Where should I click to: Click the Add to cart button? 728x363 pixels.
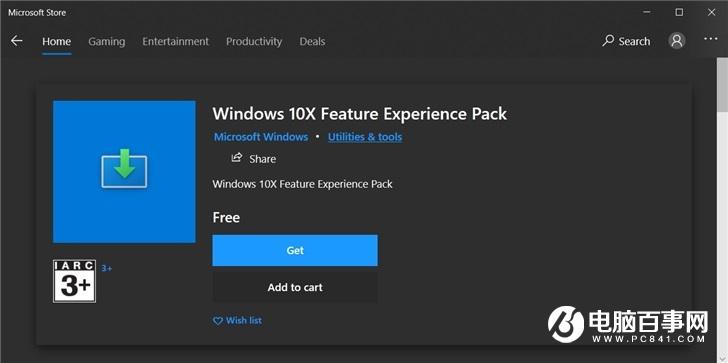295,287
